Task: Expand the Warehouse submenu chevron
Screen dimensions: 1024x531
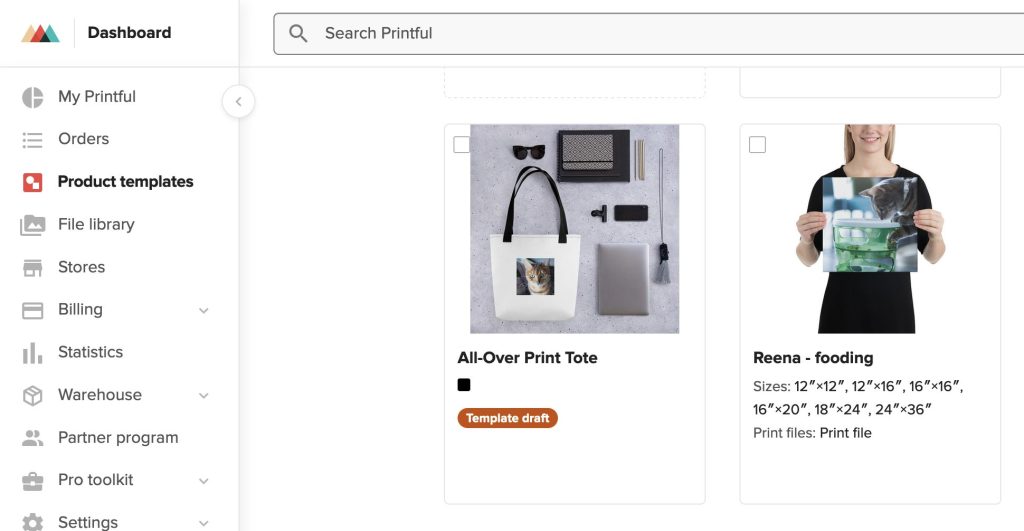Action: click(204, 396)
